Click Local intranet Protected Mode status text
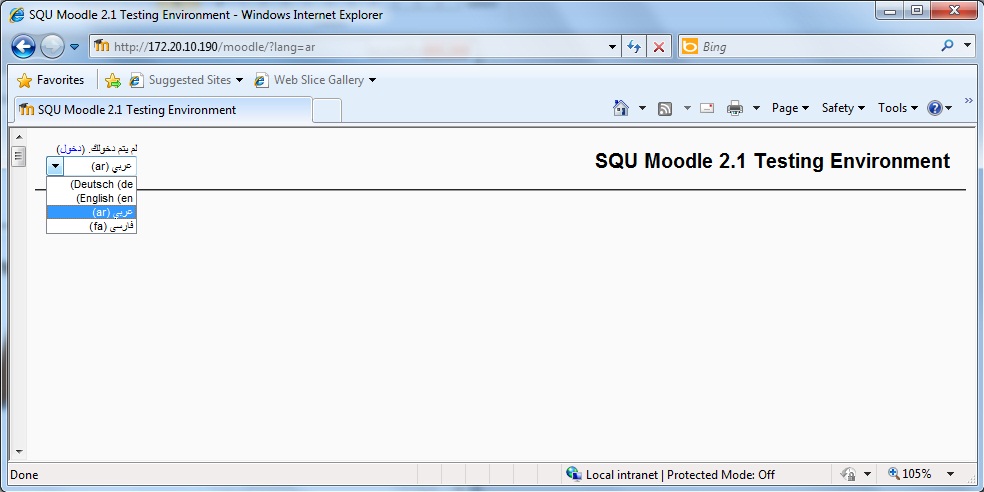 [680, 475]
